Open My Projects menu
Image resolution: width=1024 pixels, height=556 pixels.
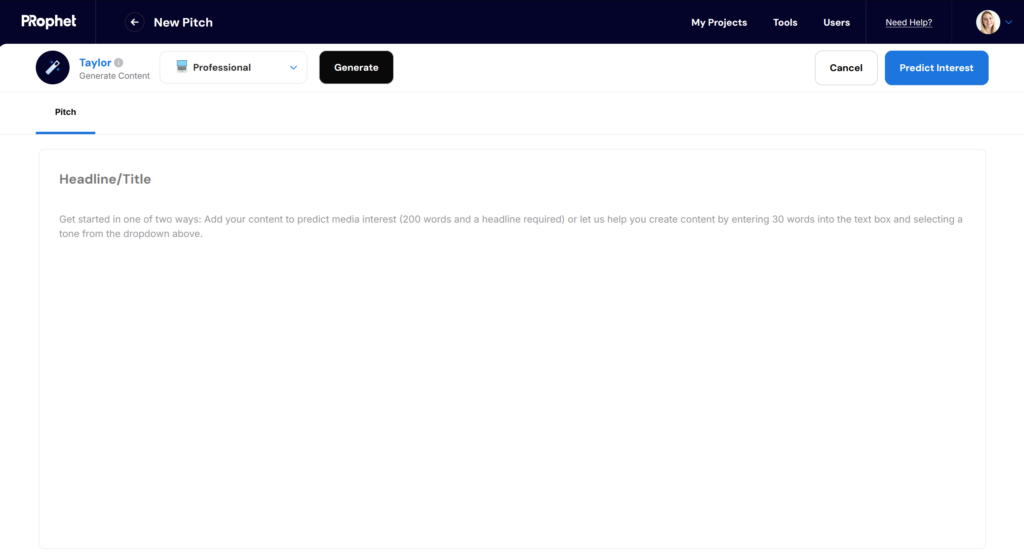718,22
